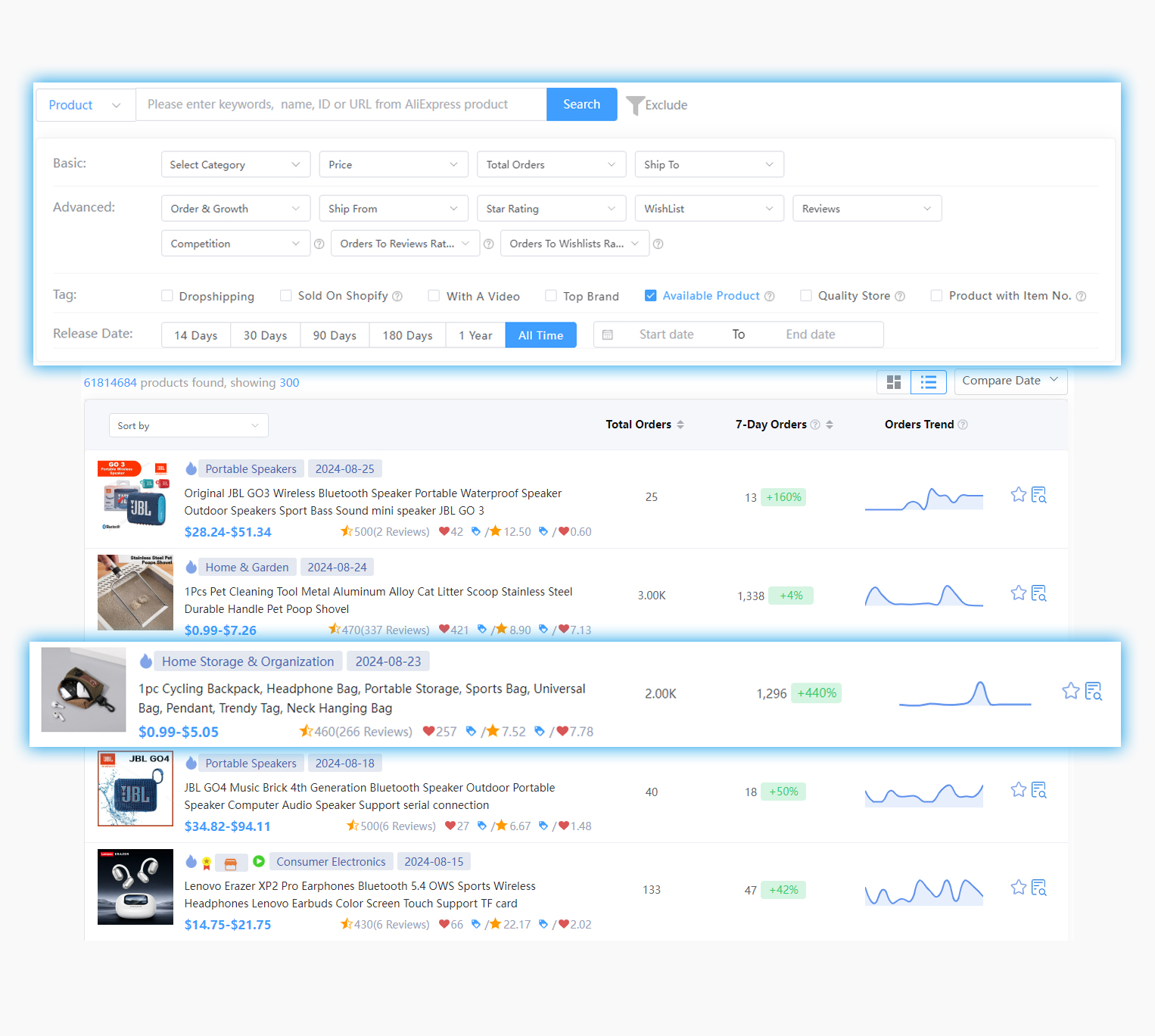
Task: Open product analysis icon for the Pet Poop Shovel
Action: [1038, 593]
